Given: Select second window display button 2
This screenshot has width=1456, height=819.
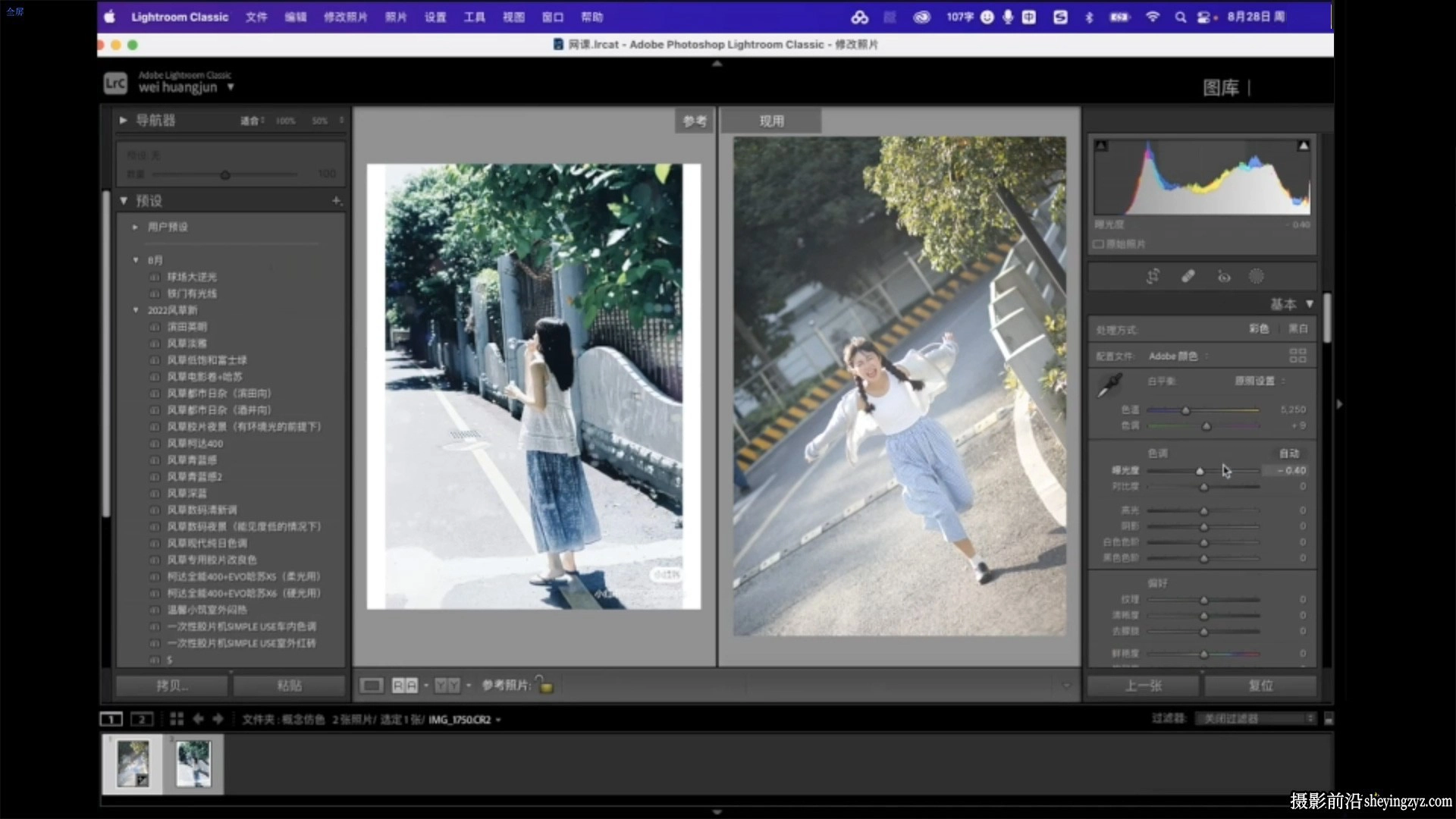Looking at the screenshot, I should (x=142, y=719).
